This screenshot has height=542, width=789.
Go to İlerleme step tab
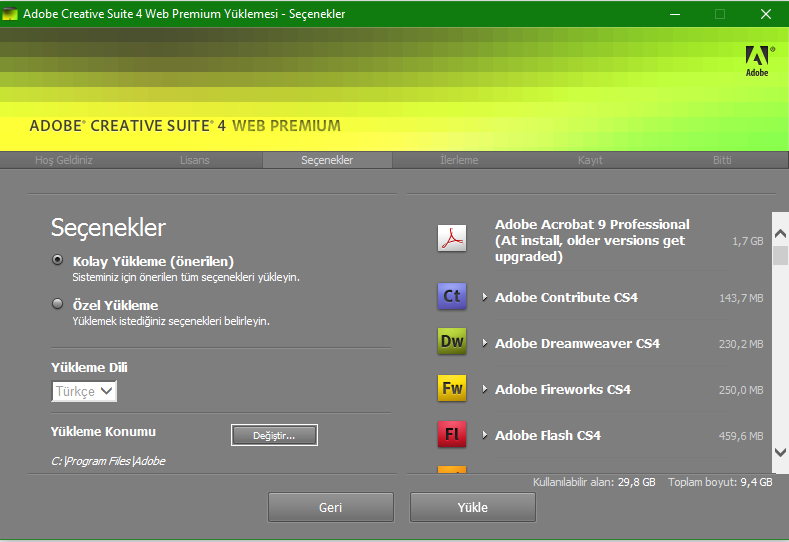tap(459, 160)
